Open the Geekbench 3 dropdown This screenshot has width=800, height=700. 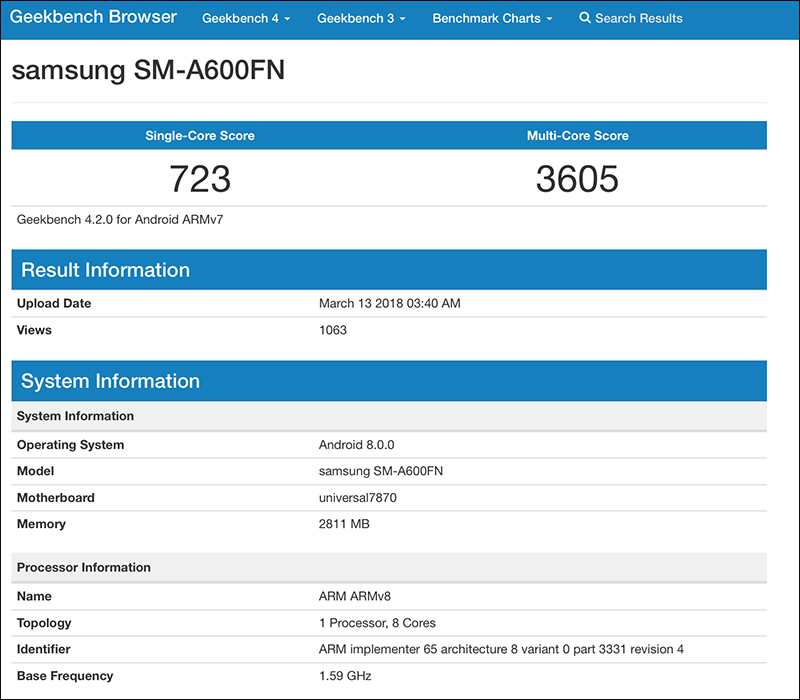click(360, 18)
